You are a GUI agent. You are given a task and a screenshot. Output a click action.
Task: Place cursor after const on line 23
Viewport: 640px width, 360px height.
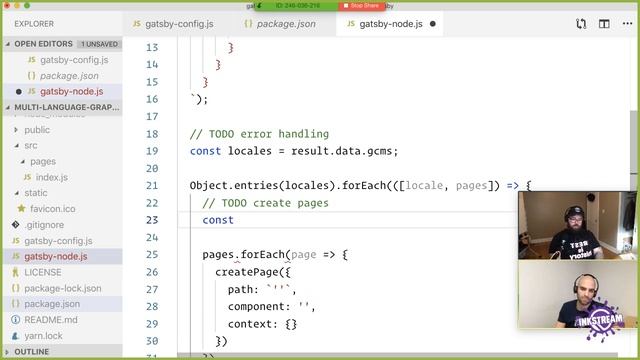click(234, 220)
